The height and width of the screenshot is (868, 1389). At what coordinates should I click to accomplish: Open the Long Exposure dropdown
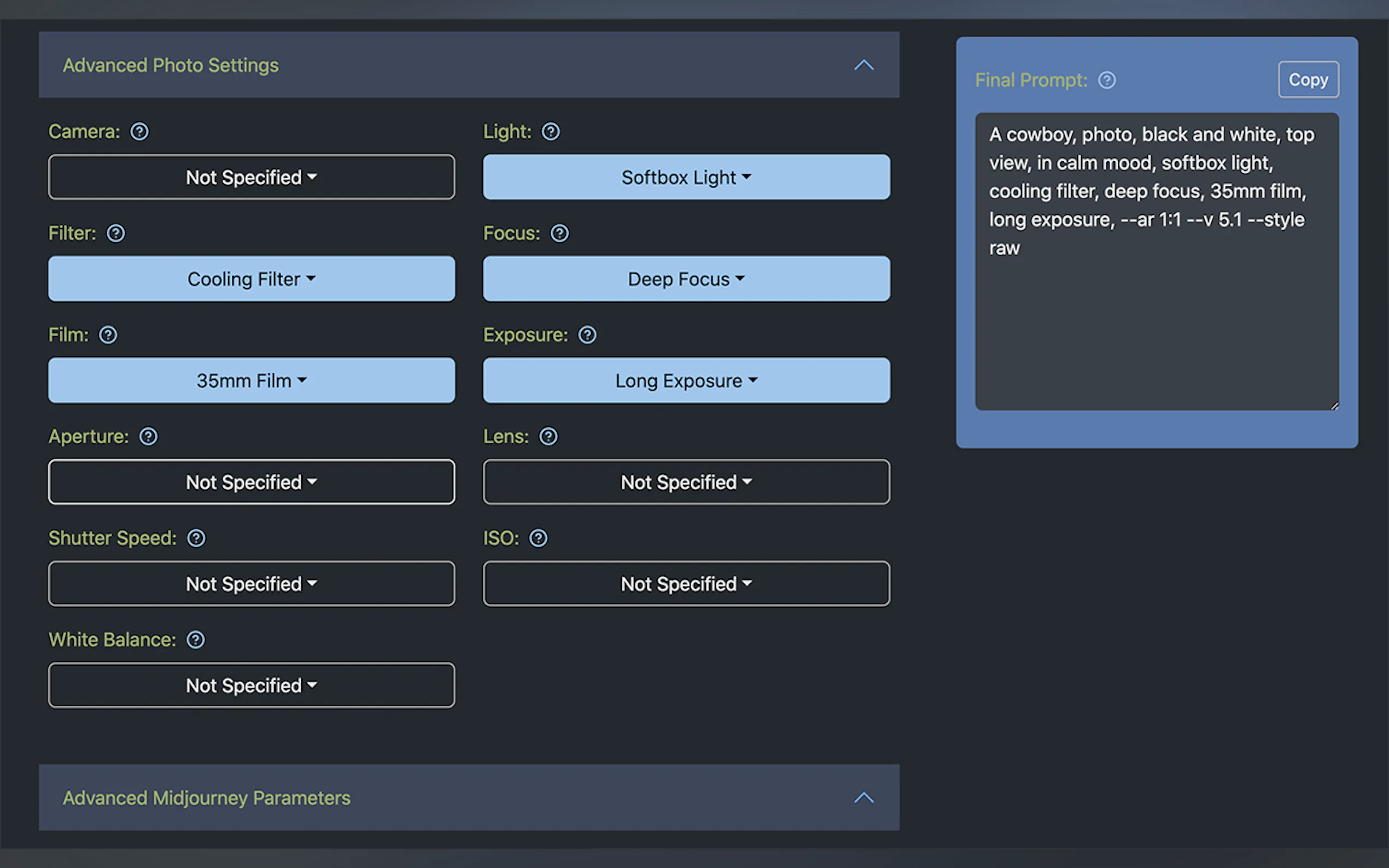[x=686, y=380]
